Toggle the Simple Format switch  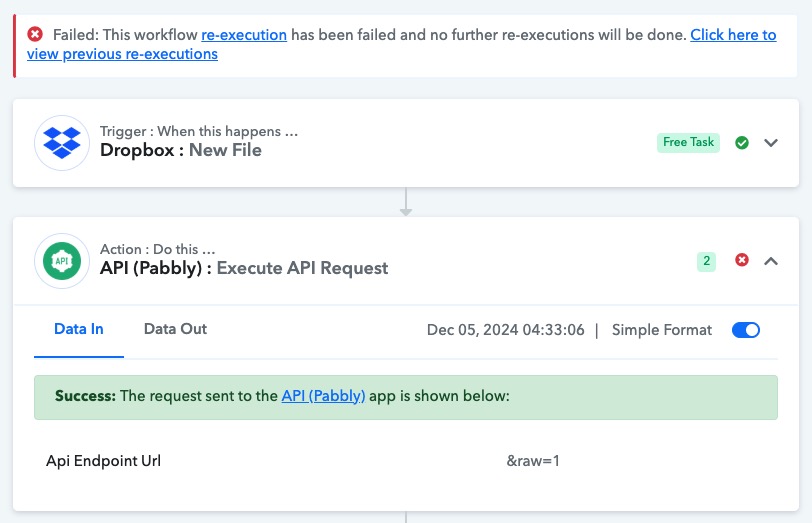[x=746, y=330]
